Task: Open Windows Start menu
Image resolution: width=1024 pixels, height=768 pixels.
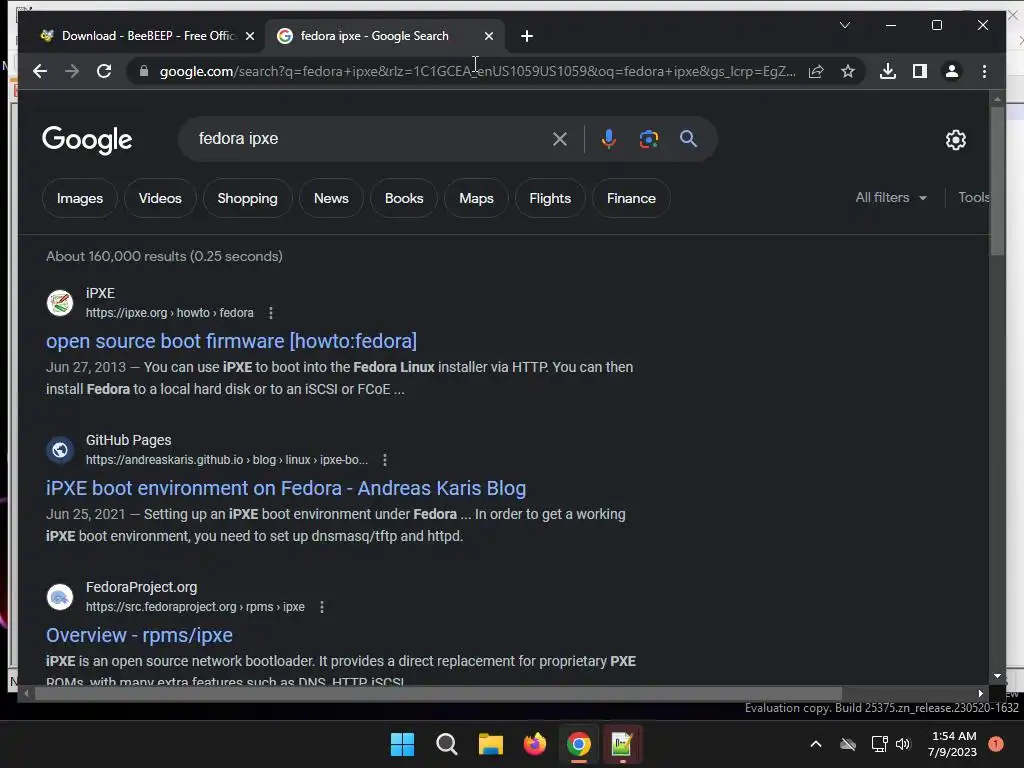Action: coord(402,744)
